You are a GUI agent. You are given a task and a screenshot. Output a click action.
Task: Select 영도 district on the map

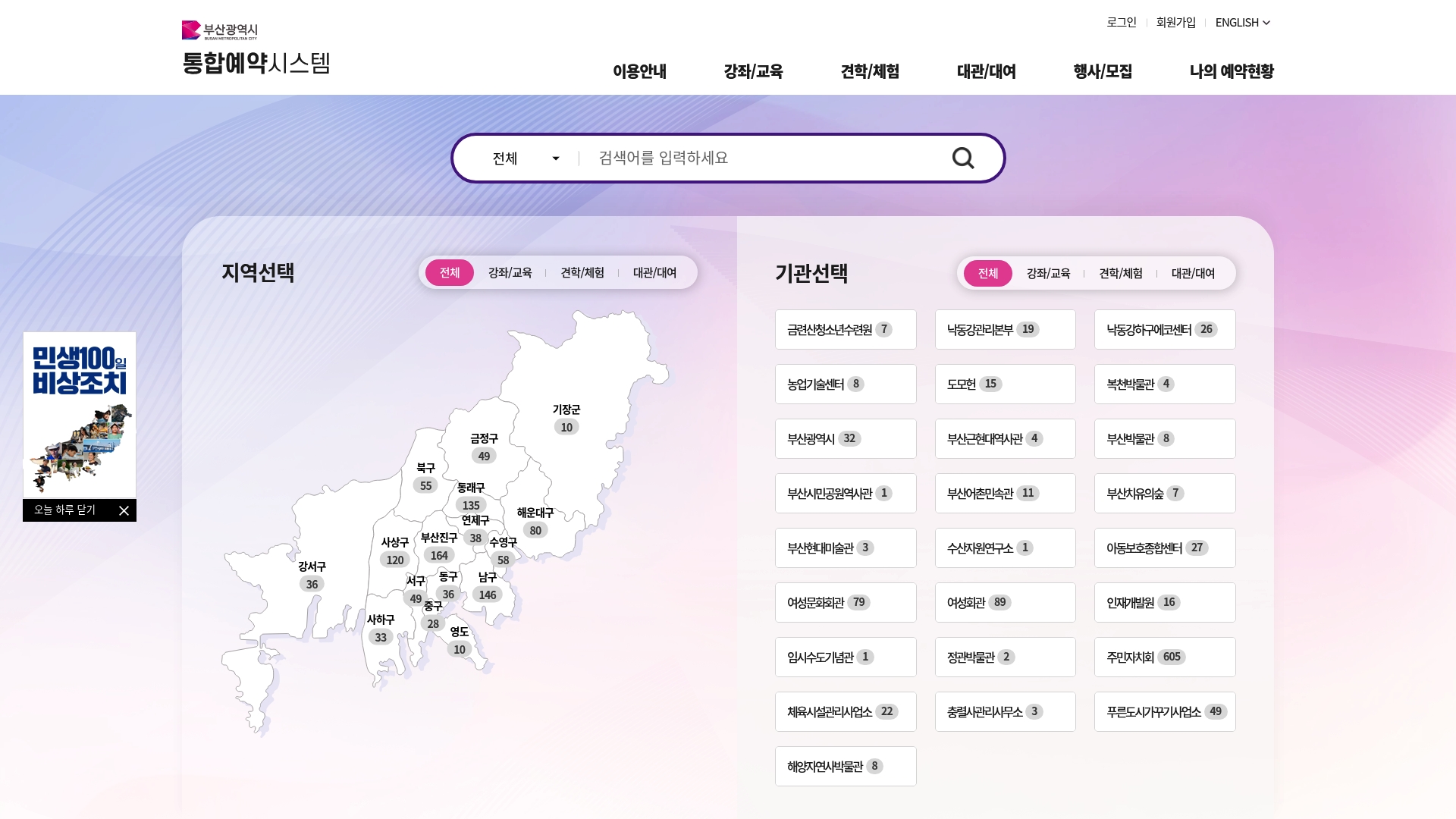tap(460, 640)
